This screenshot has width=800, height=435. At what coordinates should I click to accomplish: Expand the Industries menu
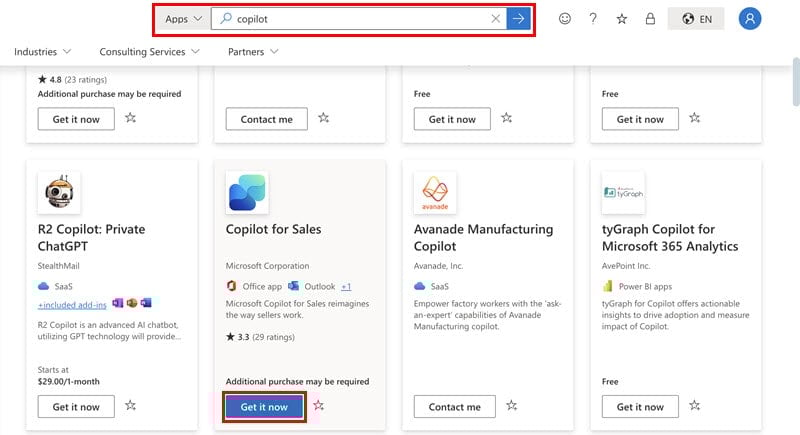pos(42,52)
